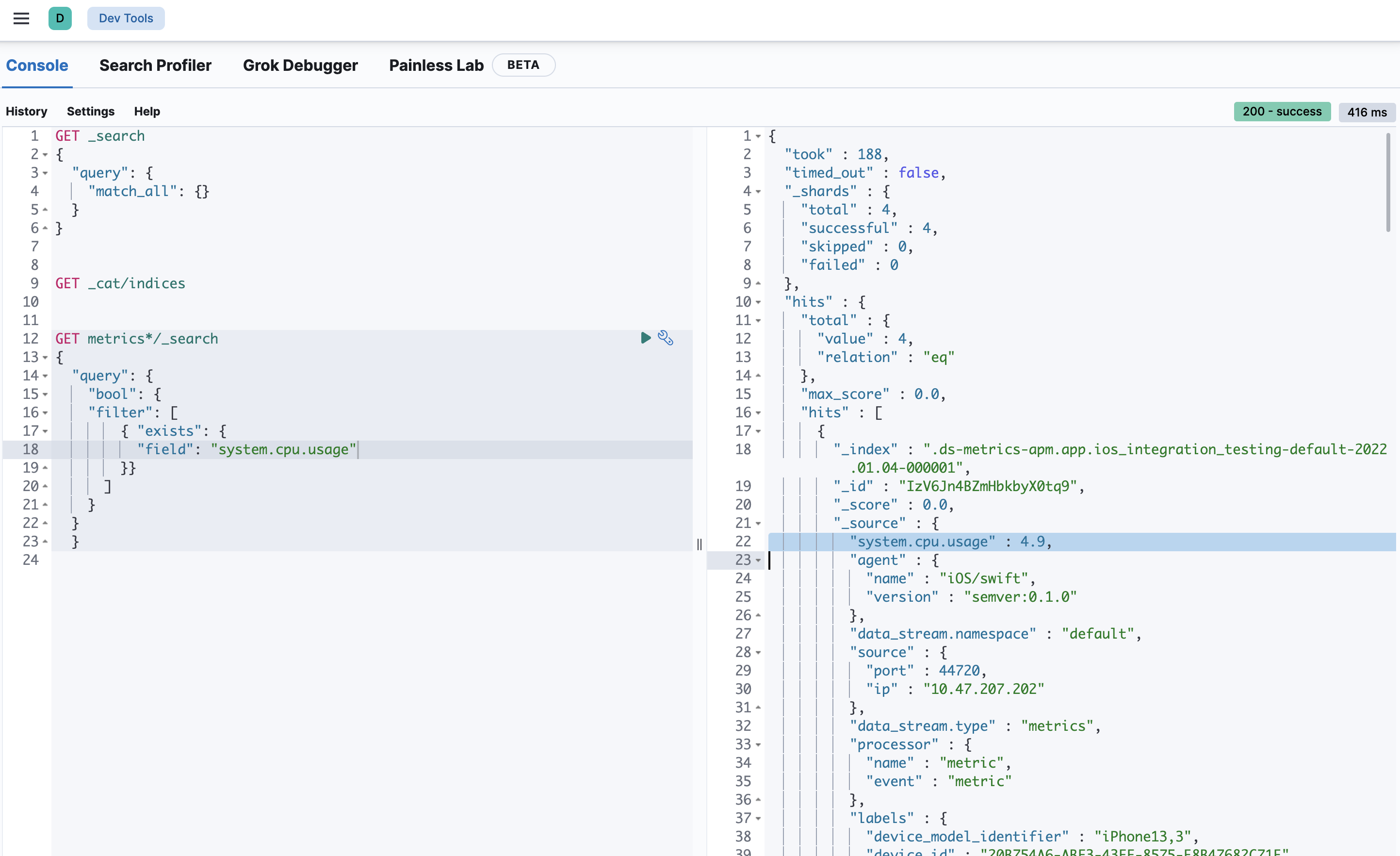Screen dimensions: 1400x856
Task: Collapse the "_shards" object in the response
Action: click(x=759, y=191)
